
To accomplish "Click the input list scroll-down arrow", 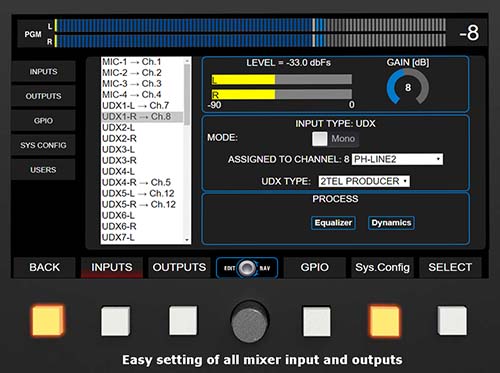I will (187, 240).
